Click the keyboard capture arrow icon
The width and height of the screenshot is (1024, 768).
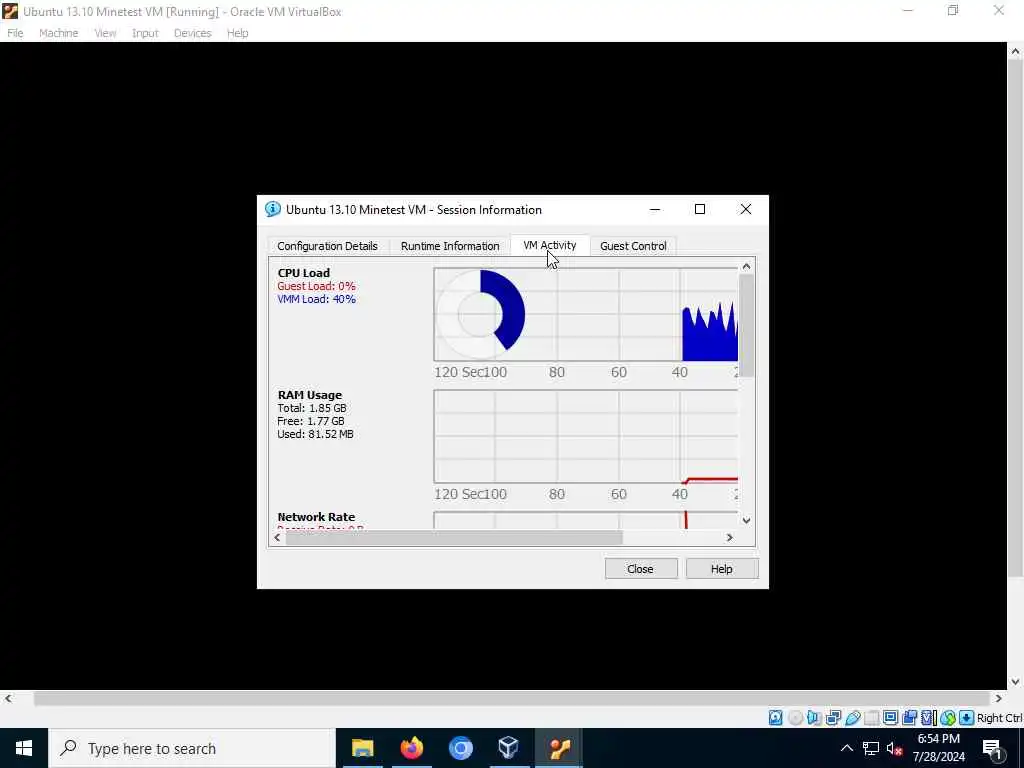967,718
